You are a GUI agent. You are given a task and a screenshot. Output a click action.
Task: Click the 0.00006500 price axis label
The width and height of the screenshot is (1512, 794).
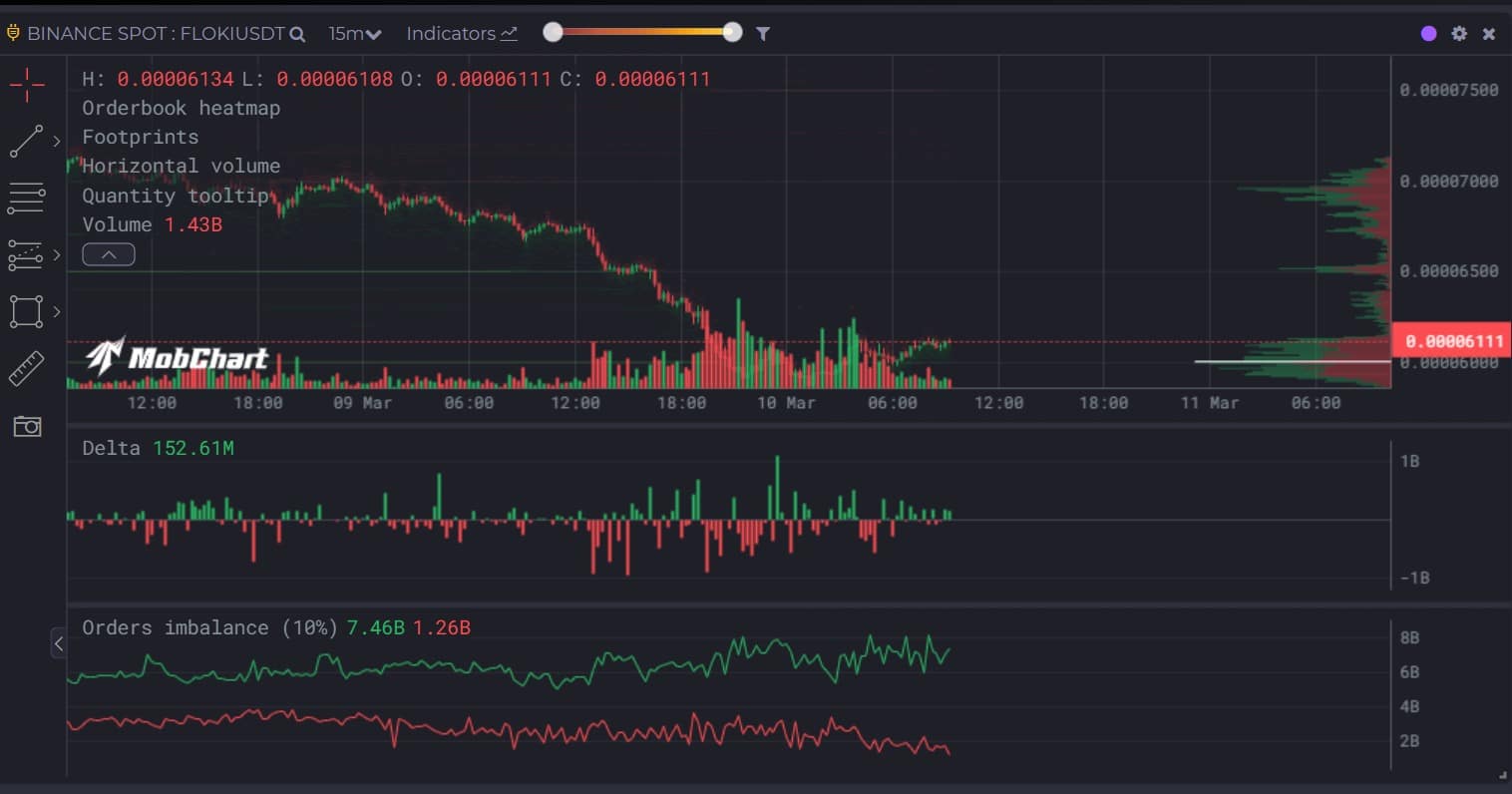pyautogui.click(x=1449, y=270)
